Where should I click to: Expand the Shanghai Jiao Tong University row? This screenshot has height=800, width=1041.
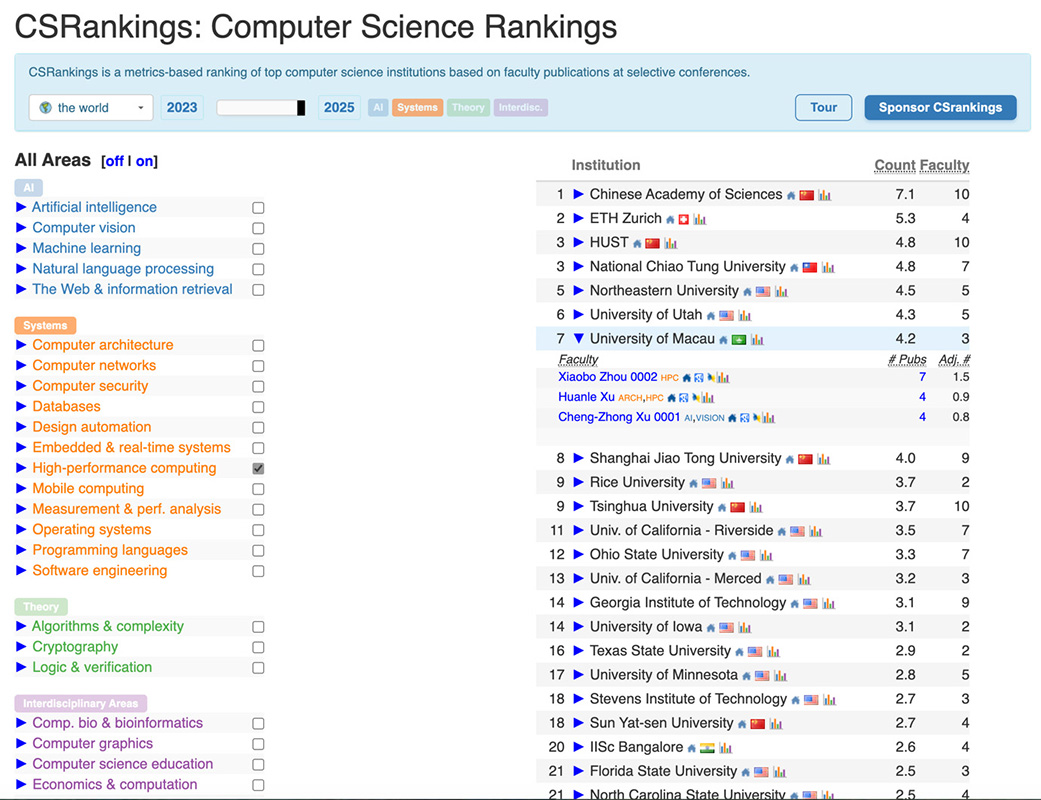578,459
